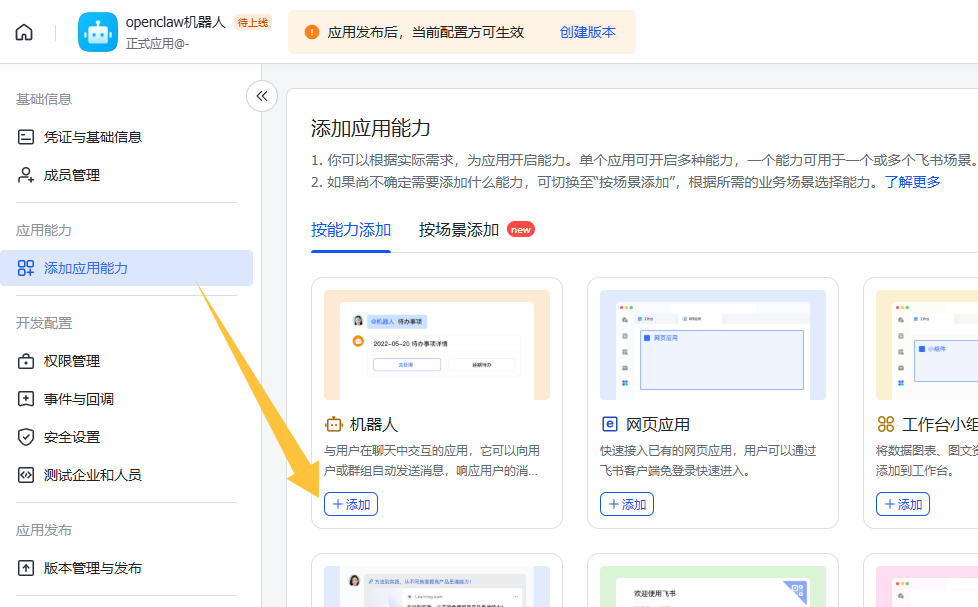
Task: Click the 添加应用能力 grid icon
Action: 24,268
